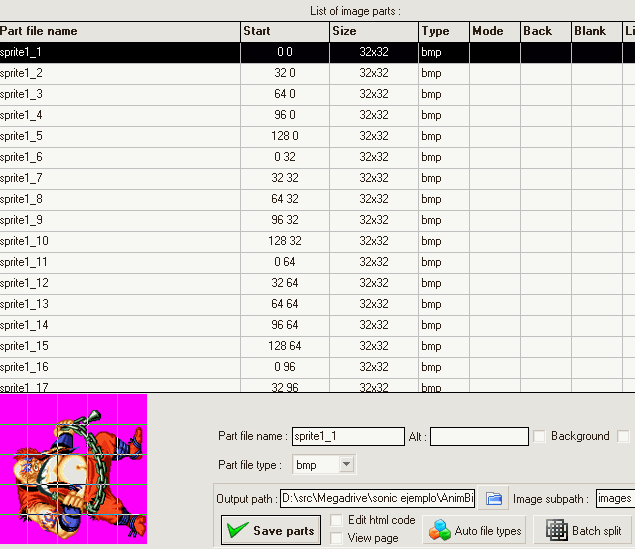
Task: Click the Save parts button
Action: point(271,531)
